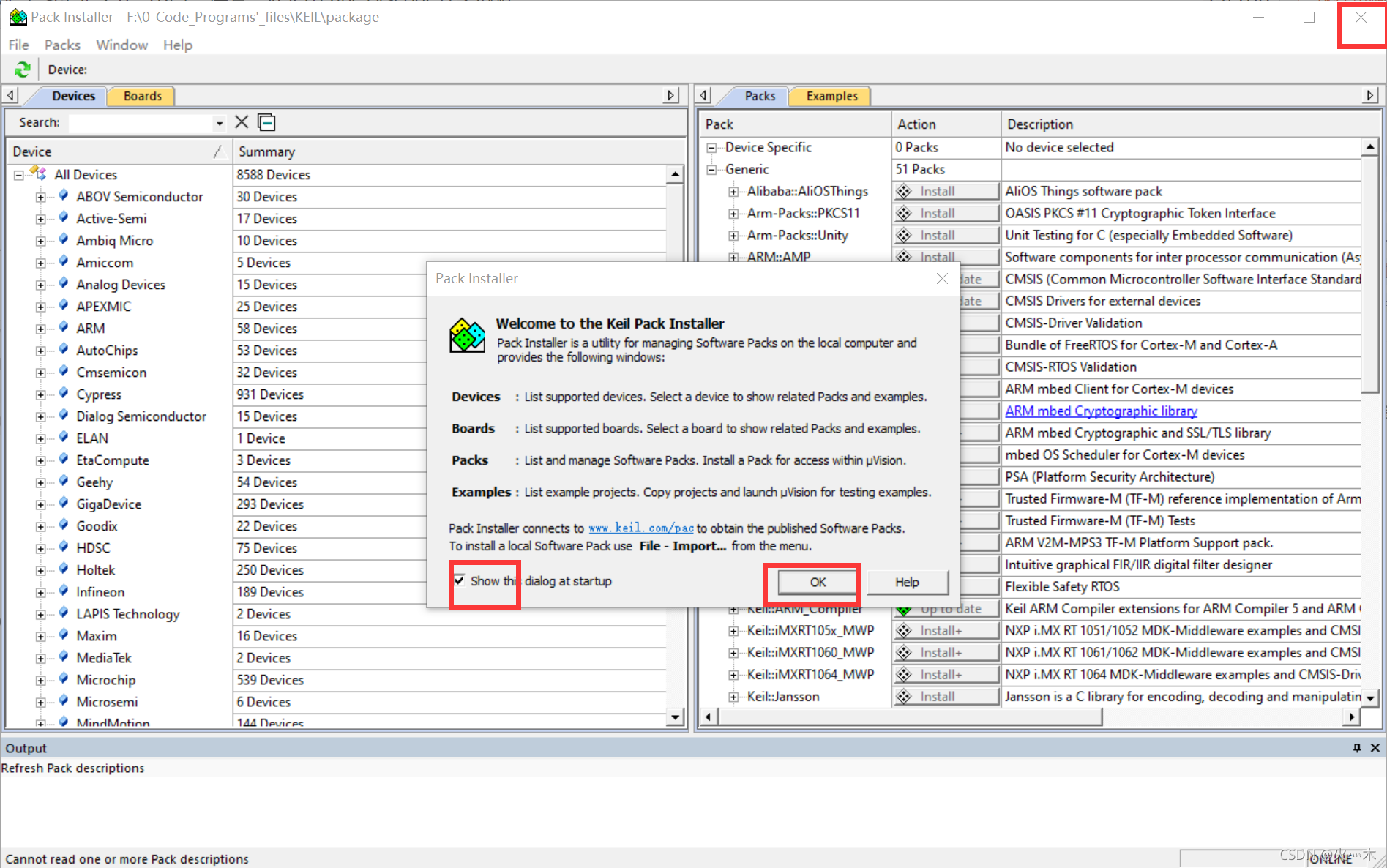Open the search field dropdown arrow
Screen dimensions: 1387x868
[219, 123]
